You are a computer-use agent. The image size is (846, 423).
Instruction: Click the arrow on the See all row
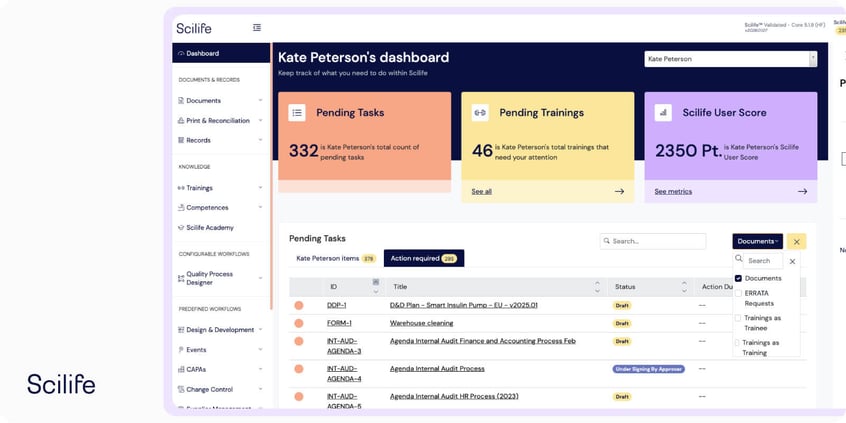tap(619, 192)
